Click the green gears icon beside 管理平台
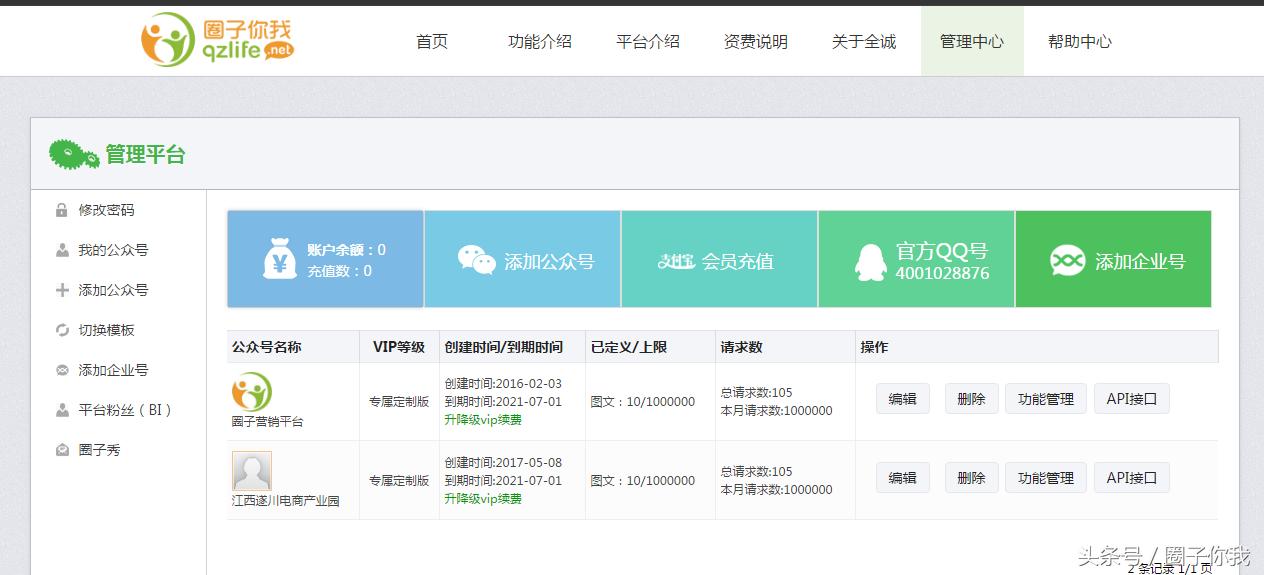This screenshot has width=1264, height=575. (75, 154)
